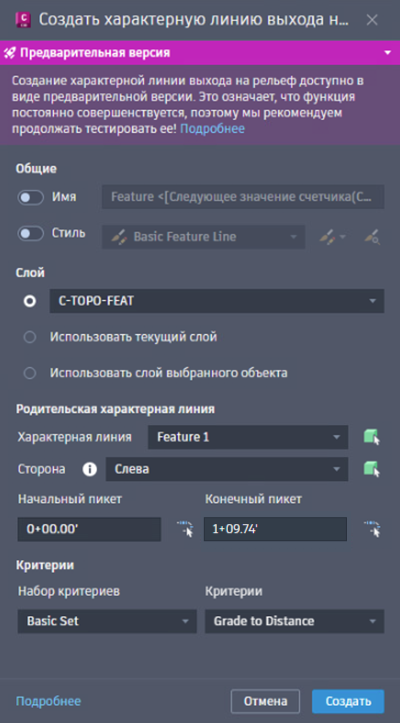
Task: Click the side selection pick icon
Action: pos(371,469)
